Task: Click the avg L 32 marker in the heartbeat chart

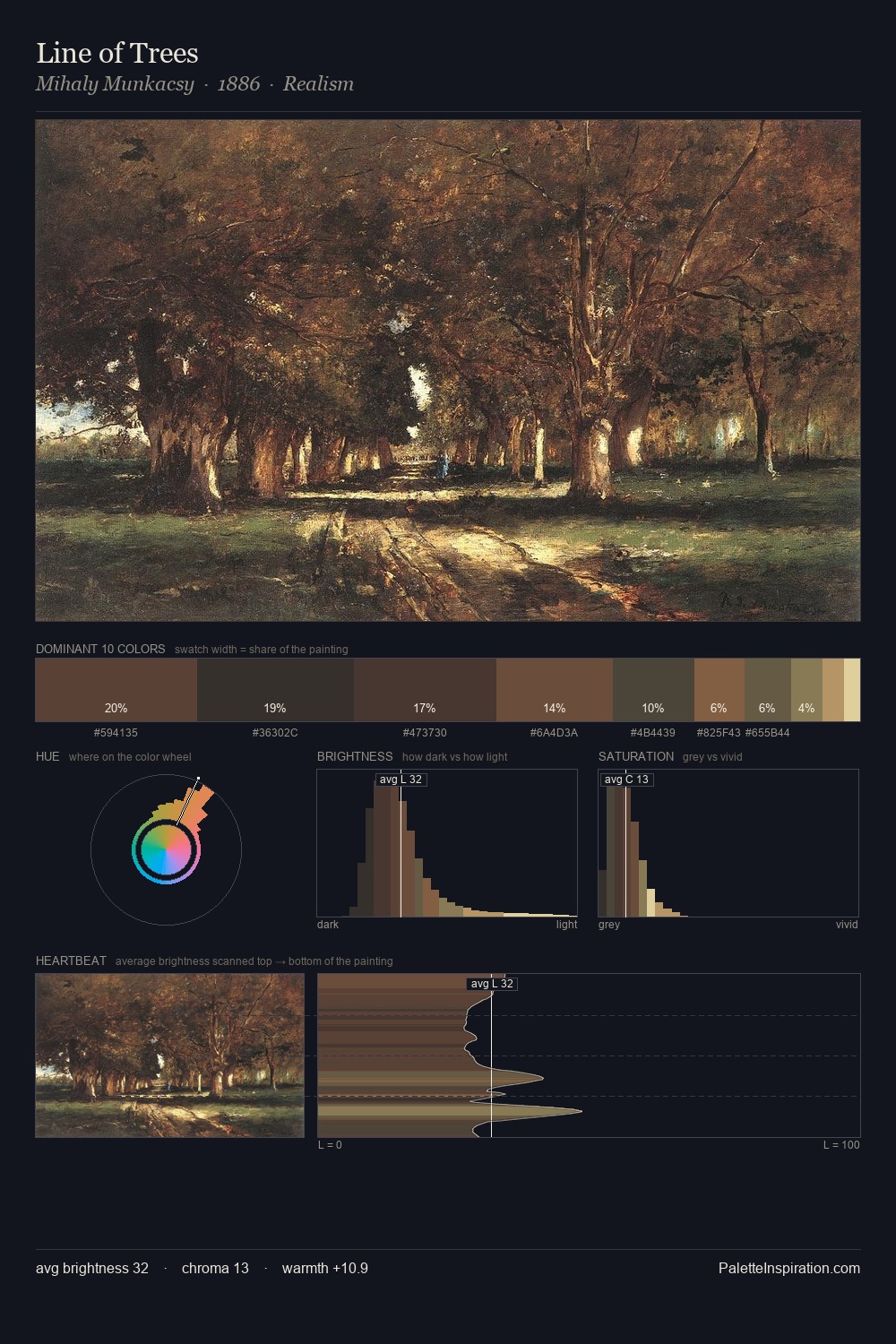Action: click(492, 984)
